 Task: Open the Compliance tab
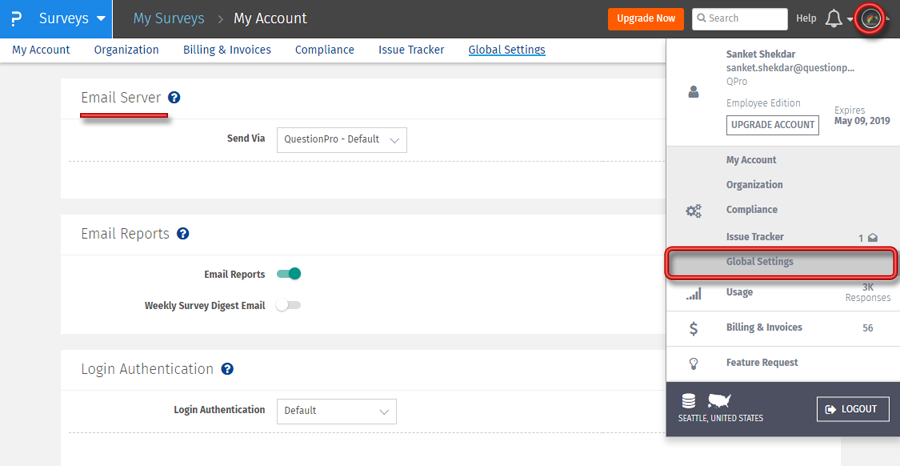point(324,50)
